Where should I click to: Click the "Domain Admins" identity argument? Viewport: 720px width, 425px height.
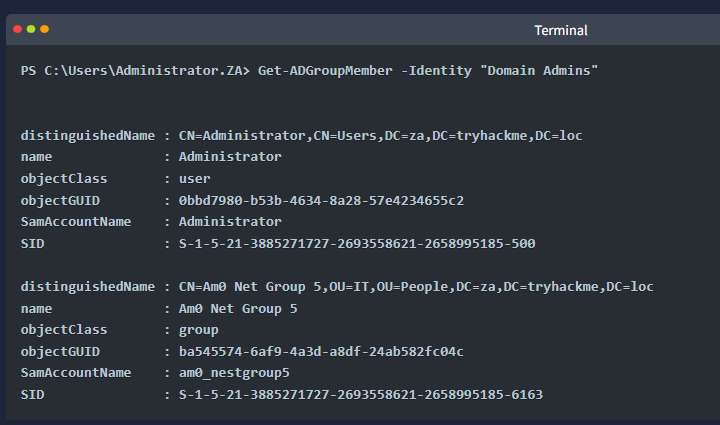[x=539, y=71]
